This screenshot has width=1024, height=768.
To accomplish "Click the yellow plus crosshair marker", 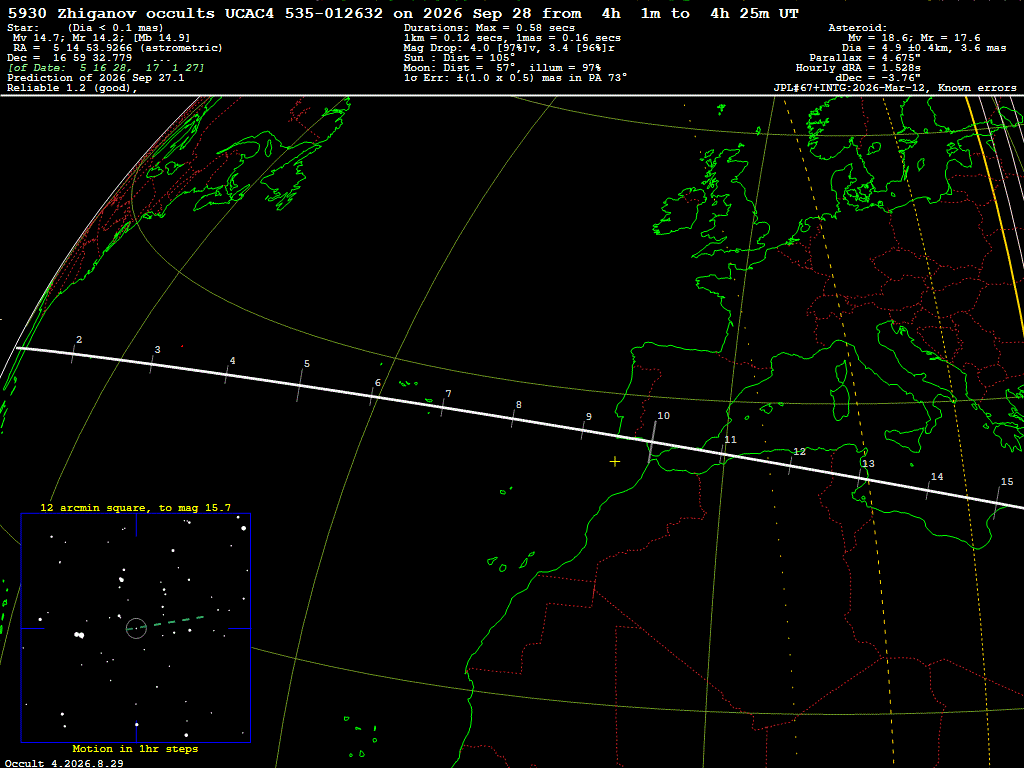I will [x=615, y=462].
